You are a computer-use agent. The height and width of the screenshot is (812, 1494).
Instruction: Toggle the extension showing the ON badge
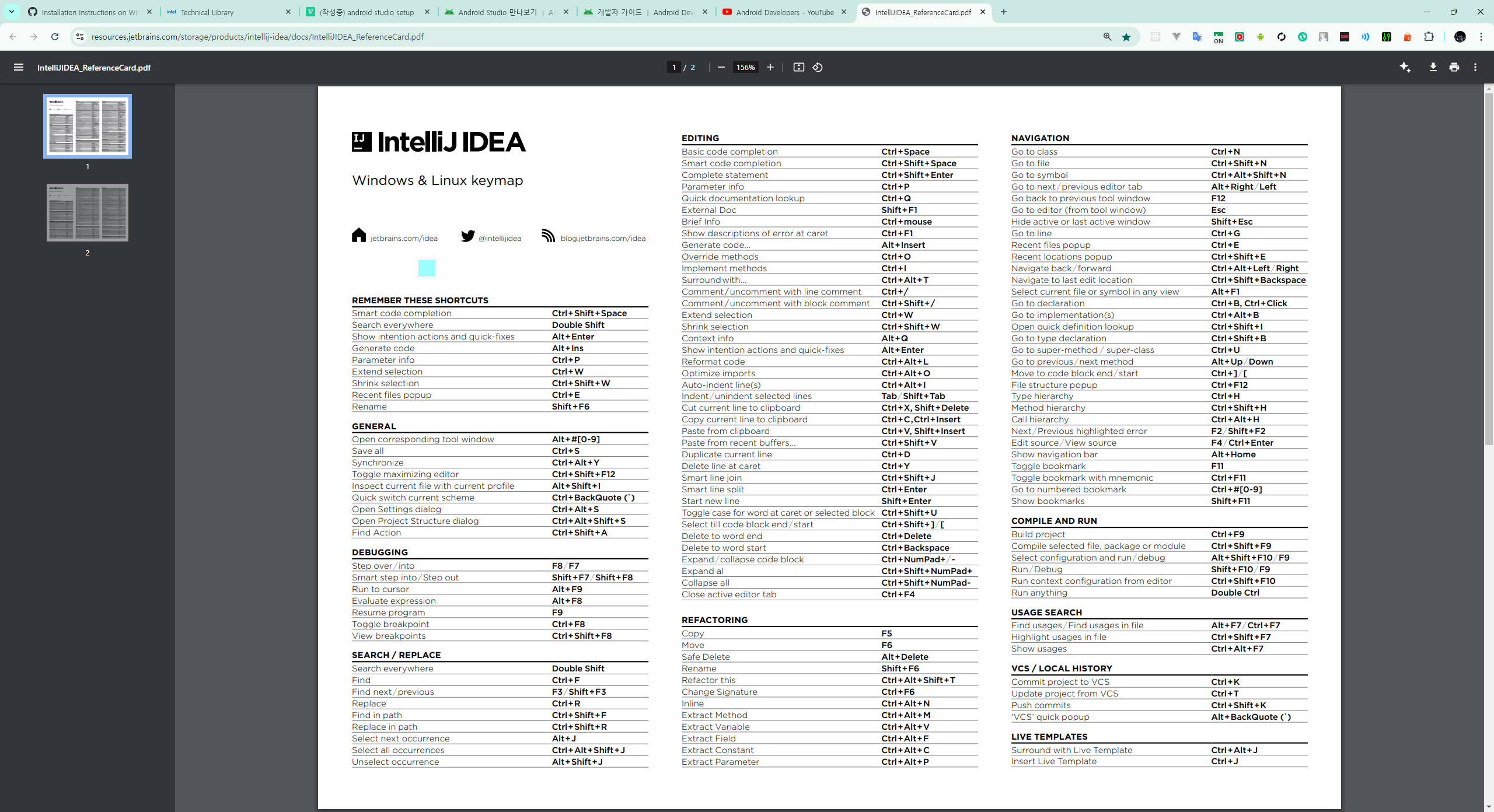[x=1217, y=37]
